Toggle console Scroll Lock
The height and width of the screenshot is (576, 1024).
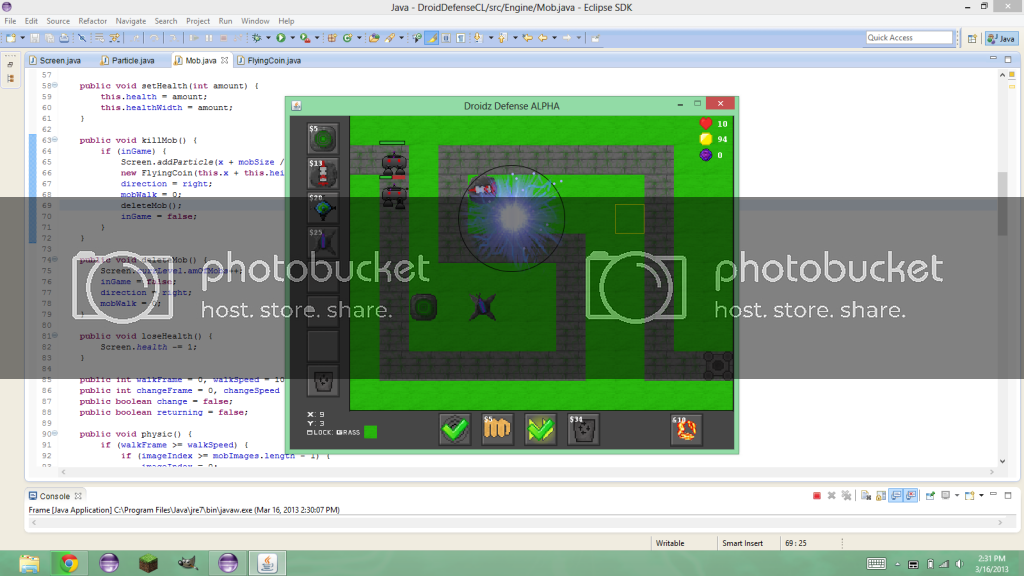click(880, 496)
